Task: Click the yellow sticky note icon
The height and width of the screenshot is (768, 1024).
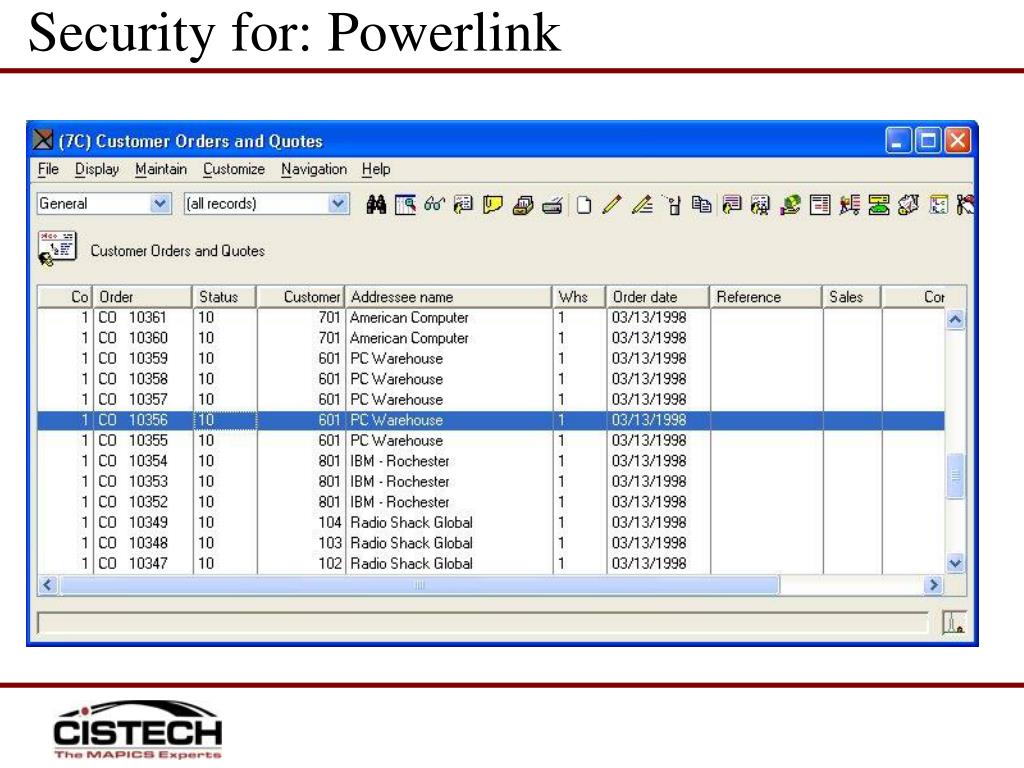Action: pyautogui.click(x=492, y=204)
